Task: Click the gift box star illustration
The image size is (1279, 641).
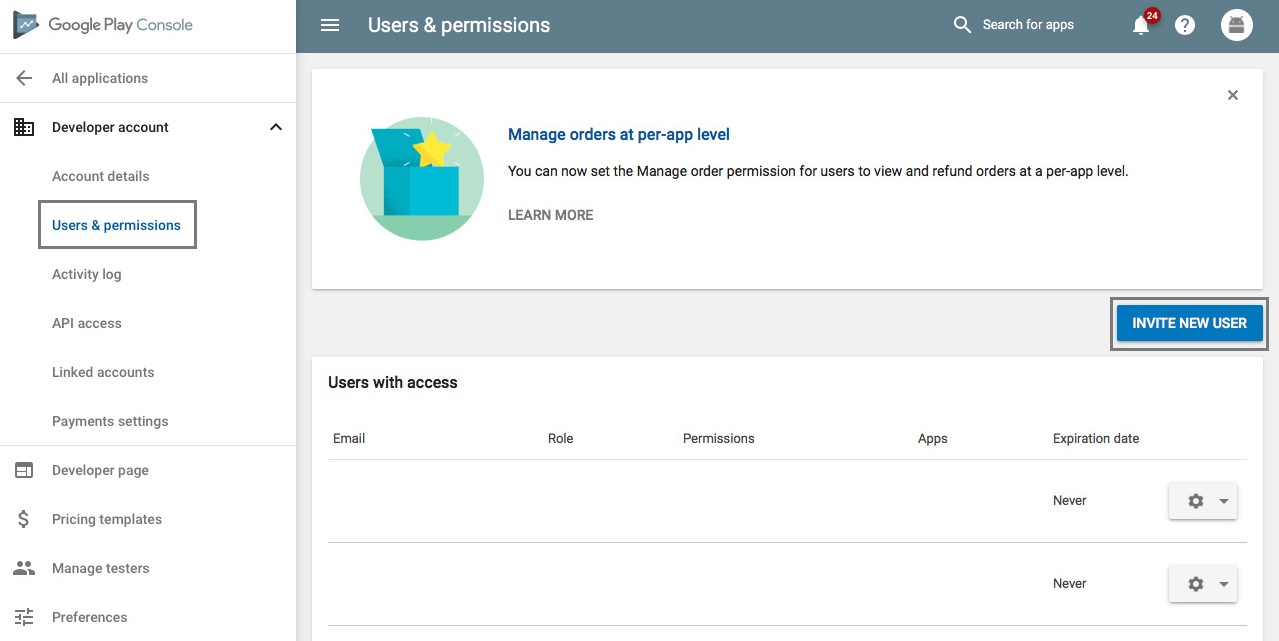Action: (422, 177)
